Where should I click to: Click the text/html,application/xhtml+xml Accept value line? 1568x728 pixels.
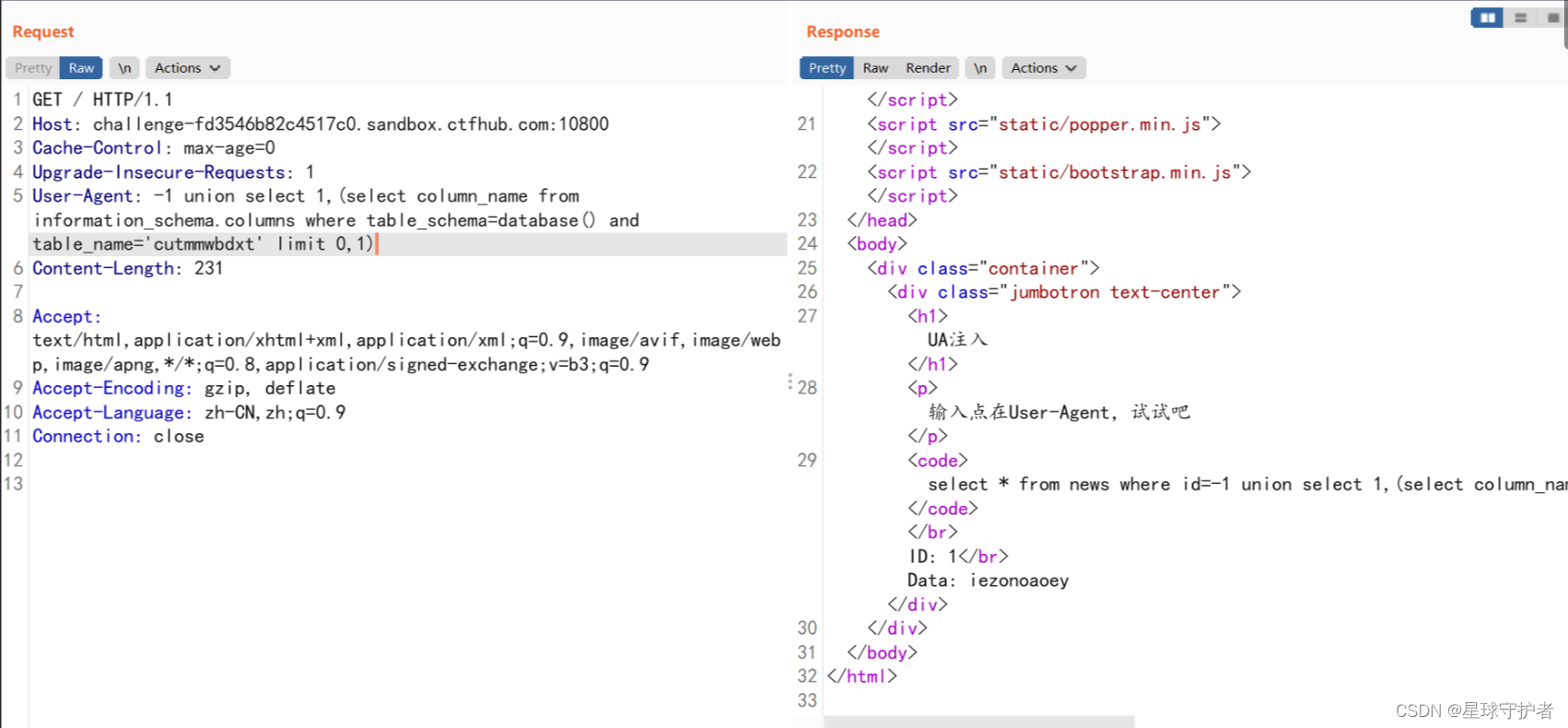point(406,340)
